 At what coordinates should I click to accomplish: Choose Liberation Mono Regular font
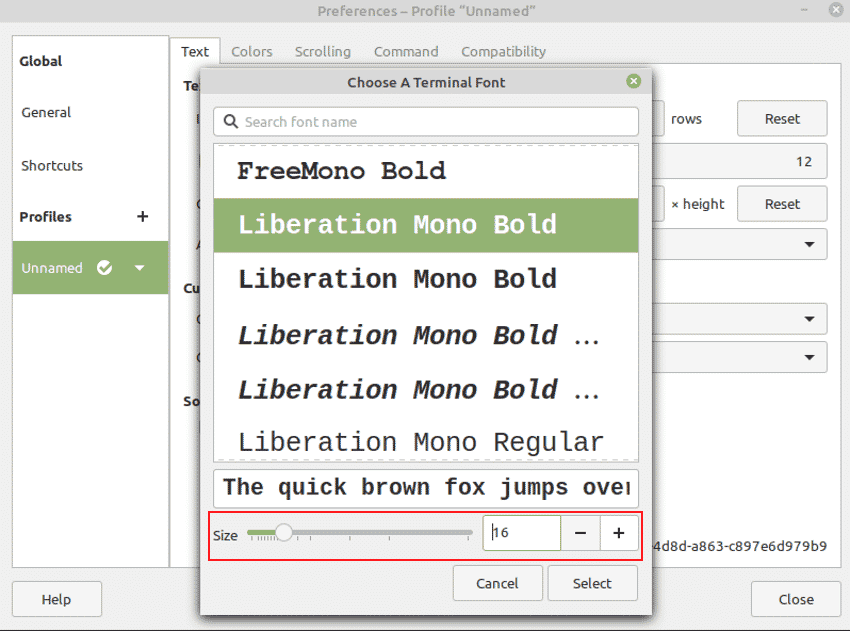click(426, 440)
